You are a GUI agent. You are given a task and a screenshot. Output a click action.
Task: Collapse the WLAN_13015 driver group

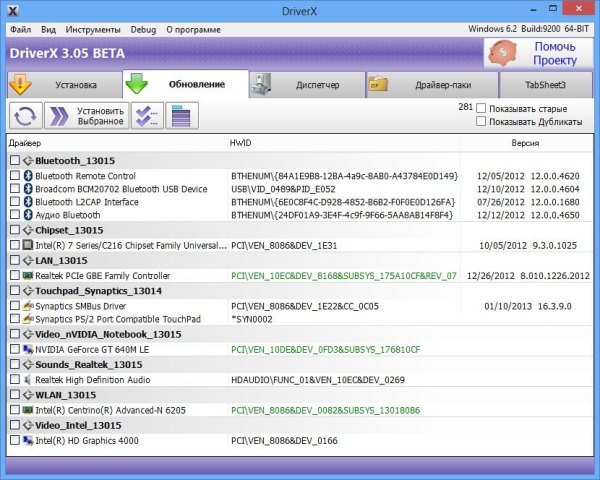(27, 395)
